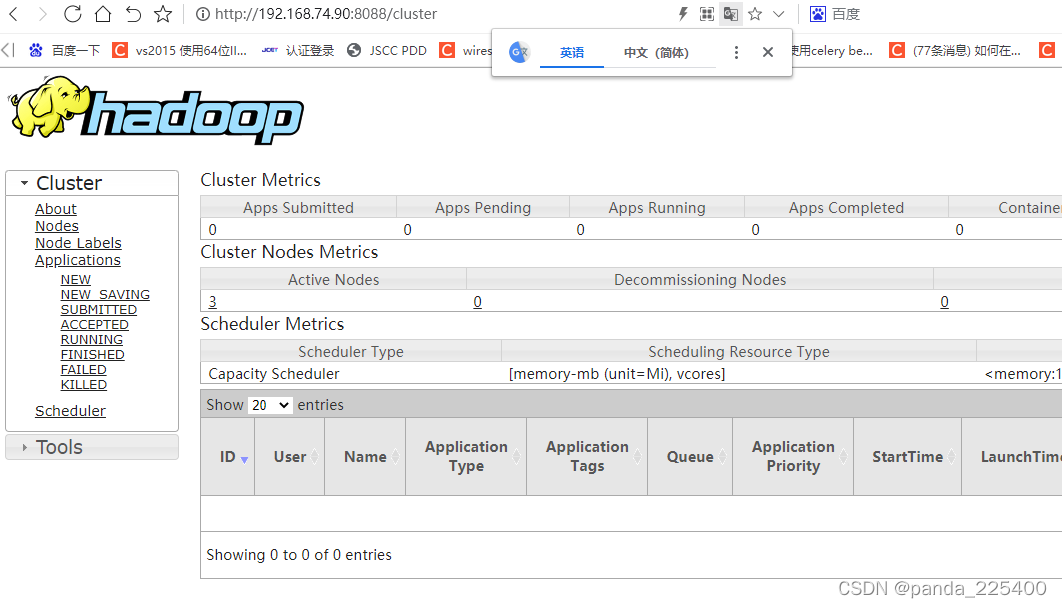This screenshot has height=608, width=1062.
Task: Reload the cluster page
Action: click(72, 14)
